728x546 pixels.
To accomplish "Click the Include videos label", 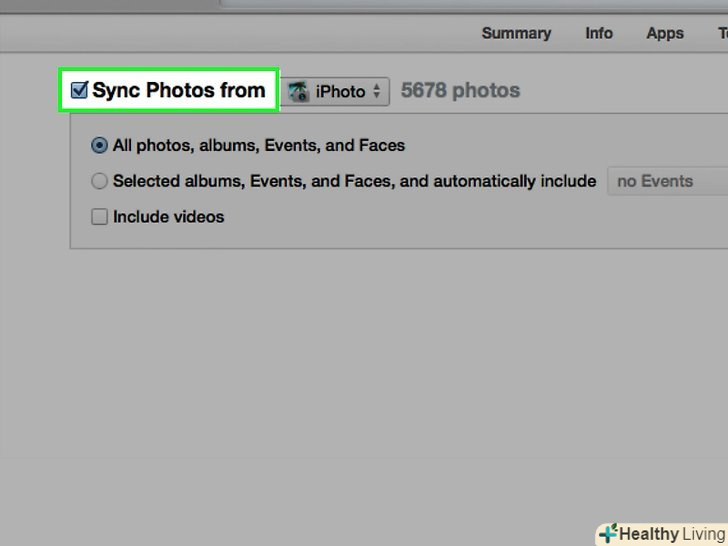I will pos(168,216).
